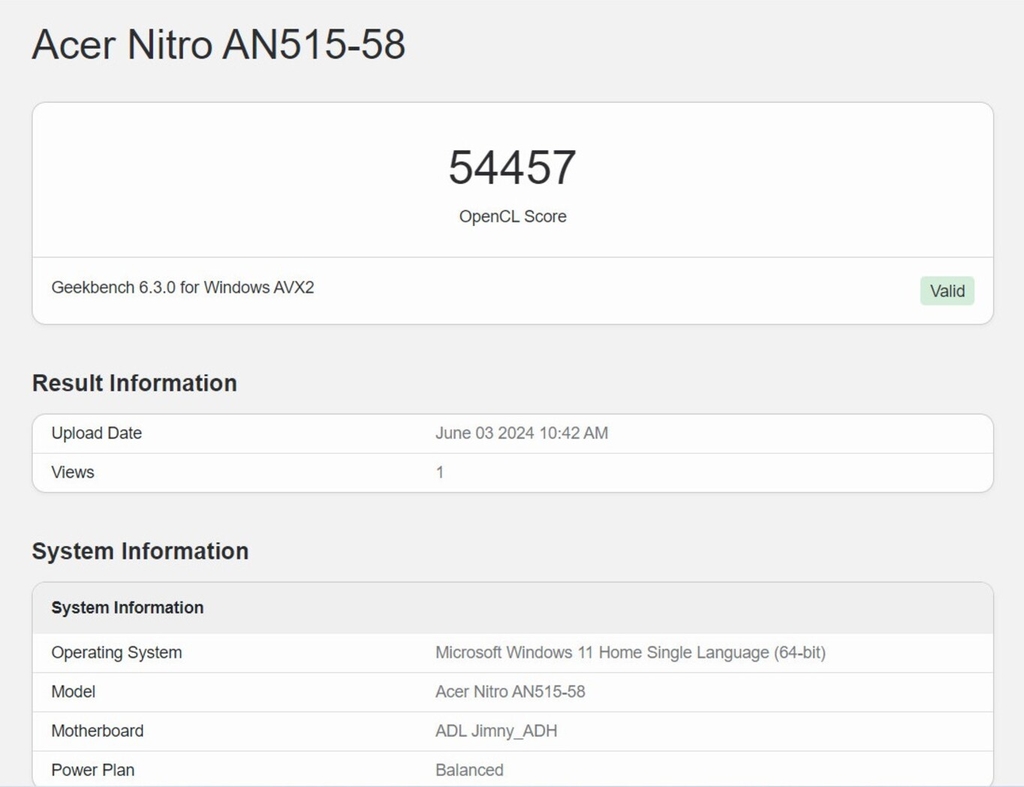Click the green Valid badge
This screenshot has height=787, width=1024.
tap(947, 291)
